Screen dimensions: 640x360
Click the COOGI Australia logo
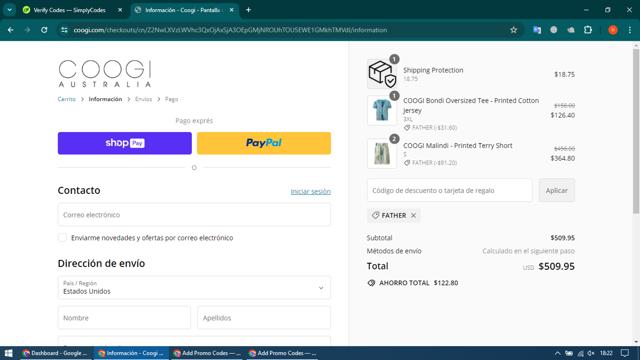[x=105, y=73]
